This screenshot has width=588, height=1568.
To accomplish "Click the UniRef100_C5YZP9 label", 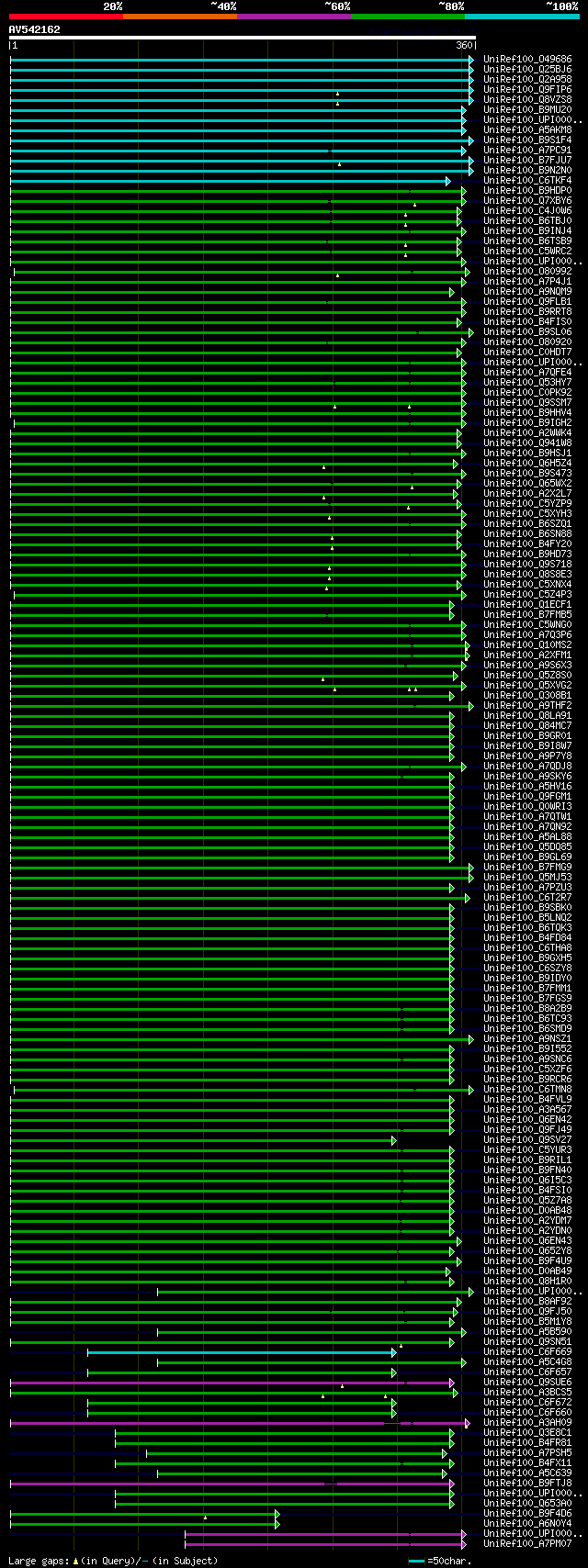I will [527, 504].
